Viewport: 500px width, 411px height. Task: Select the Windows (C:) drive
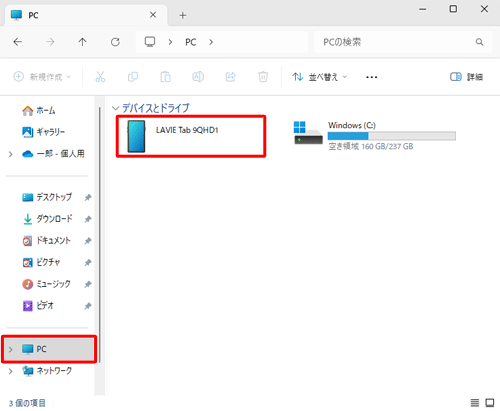point(375,136)
